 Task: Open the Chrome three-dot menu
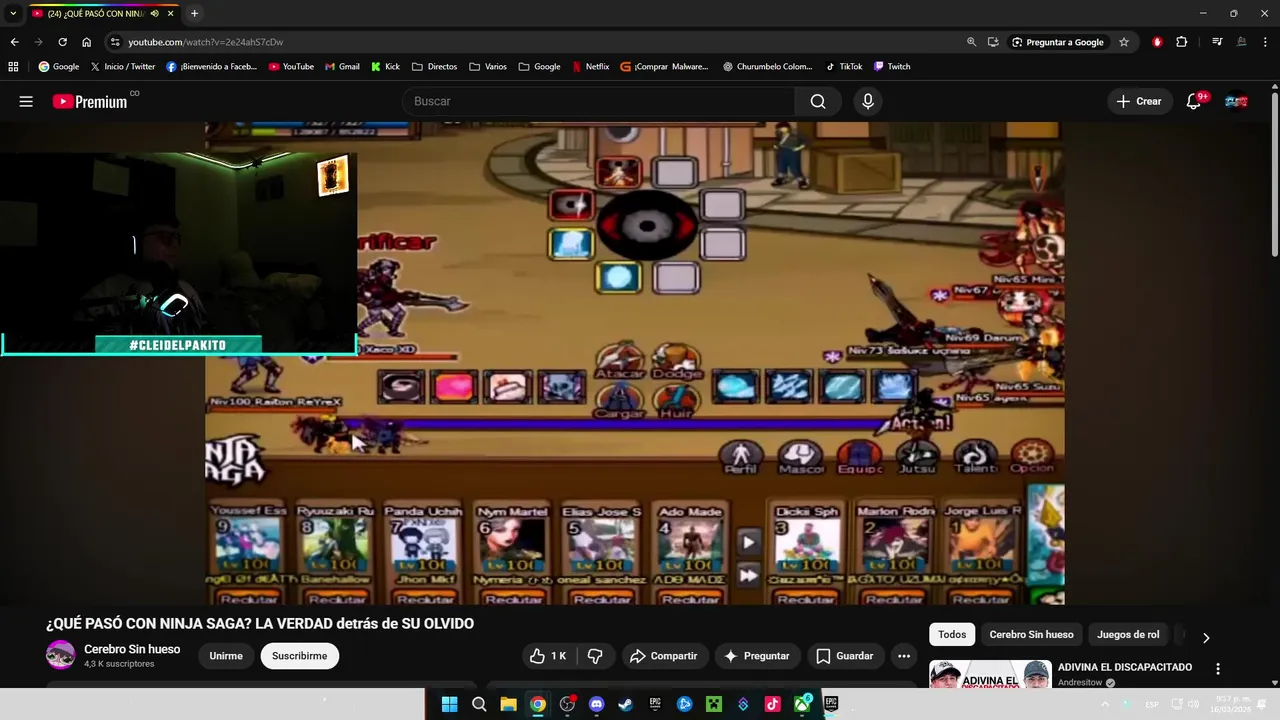1265,42
